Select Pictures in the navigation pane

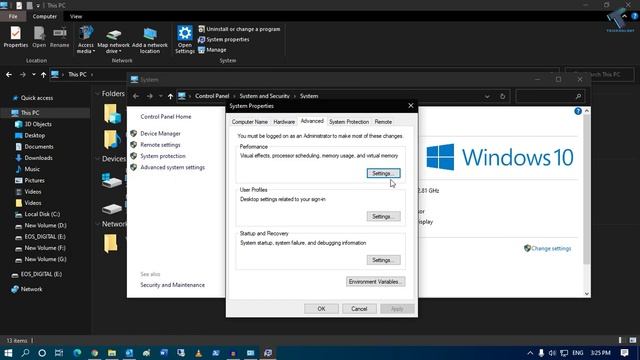click(34, 180)
